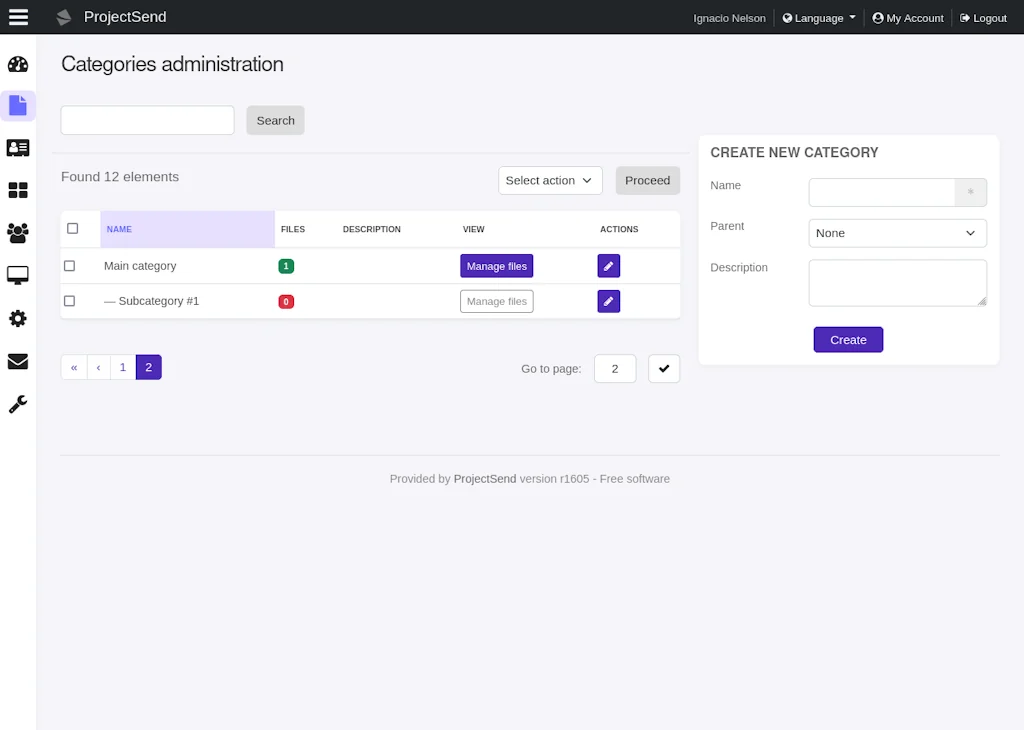
Task: Open the Dashboard from the sidebar
Action: click(x=18, y=63)
